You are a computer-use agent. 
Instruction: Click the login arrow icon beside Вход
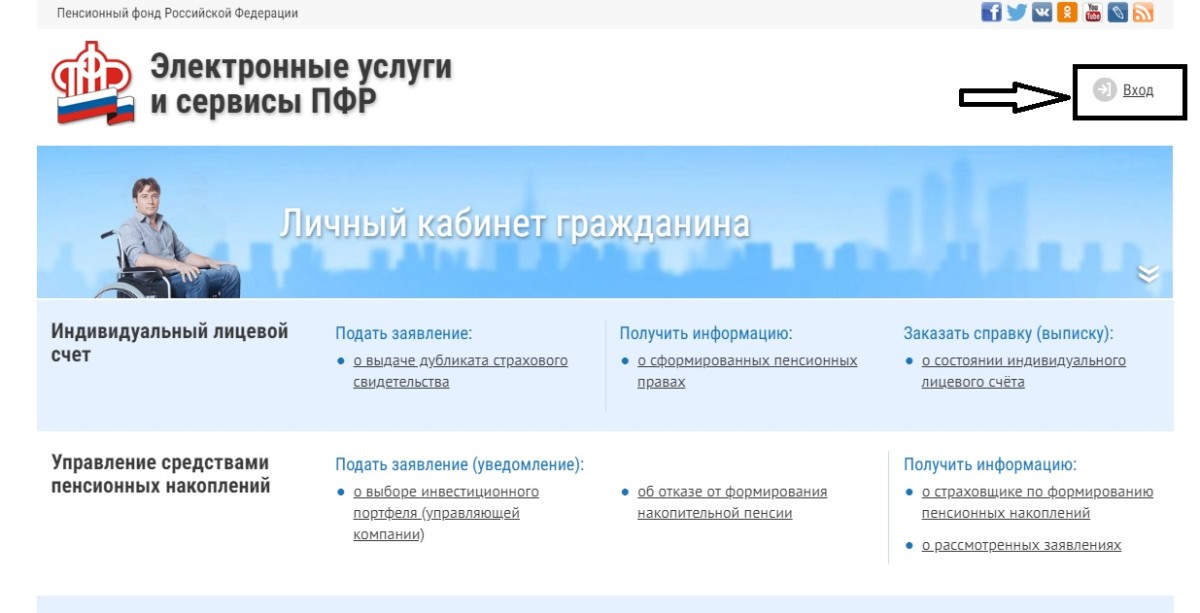click(1104, 90)
